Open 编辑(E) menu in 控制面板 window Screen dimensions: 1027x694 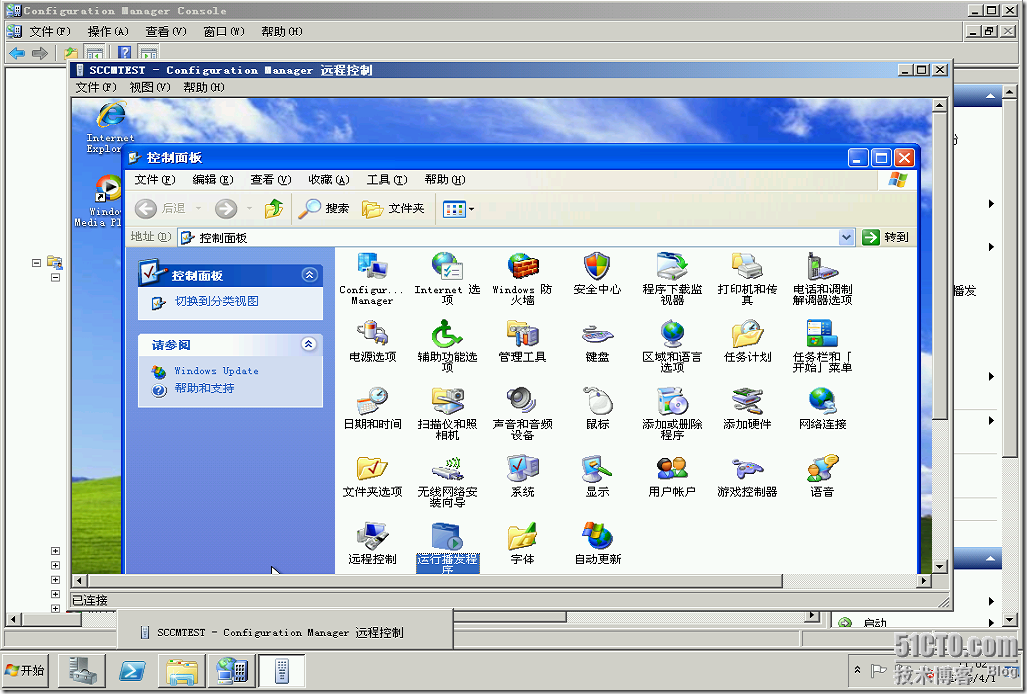tap(213, 179)
